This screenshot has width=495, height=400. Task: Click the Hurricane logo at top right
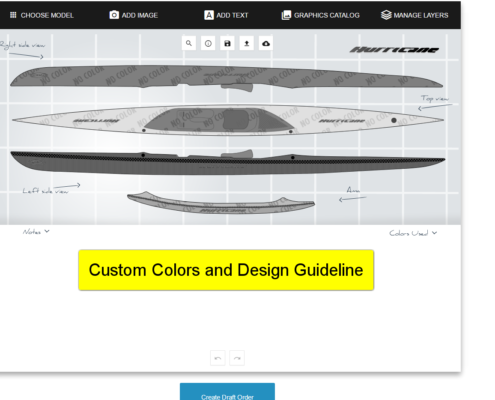pos(394,50)
